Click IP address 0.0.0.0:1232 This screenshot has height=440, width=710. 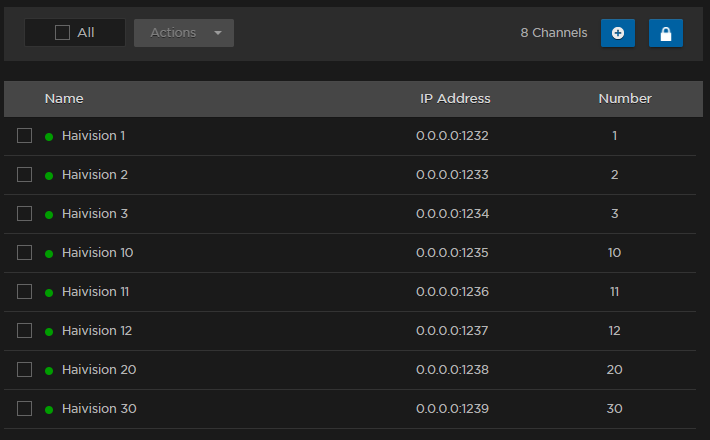452,136
